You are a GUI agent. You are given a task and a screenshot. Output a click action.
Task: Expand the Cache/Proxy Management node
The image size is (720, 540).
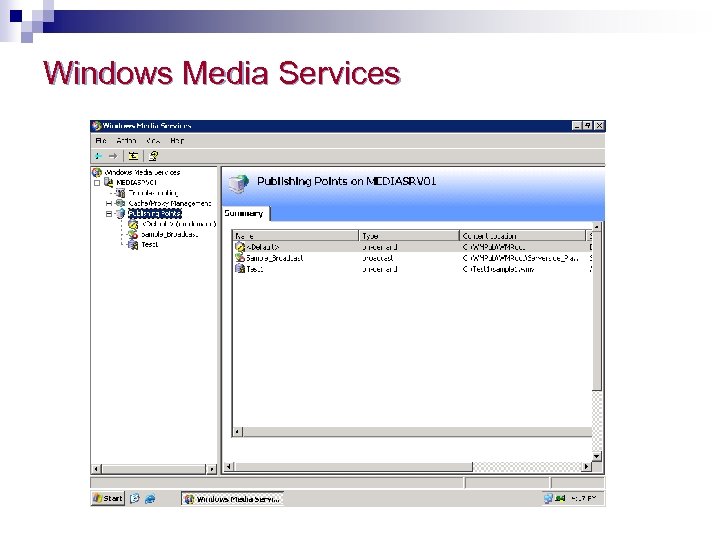(x=109, y=203)
